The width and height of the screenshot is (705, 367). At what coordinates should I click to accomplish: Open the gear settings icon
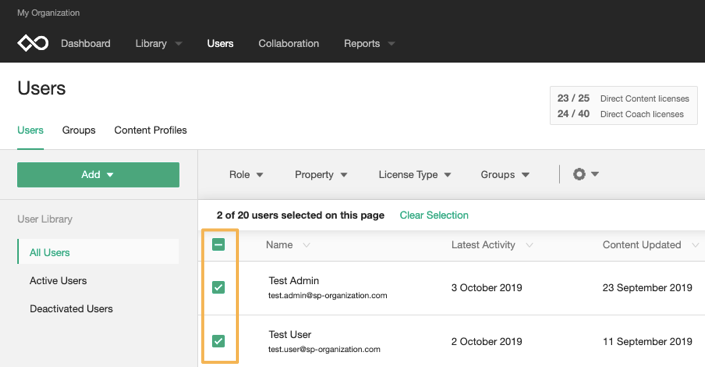[x=579, y=174]
